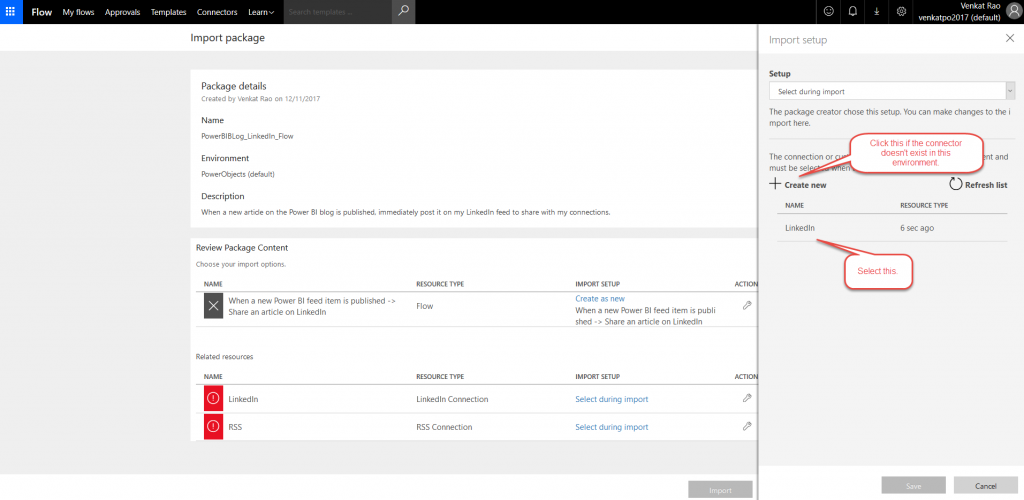Click the user account avatar
The width and height of the screenshot is (1024, 500).
(x=1010, y=12)
